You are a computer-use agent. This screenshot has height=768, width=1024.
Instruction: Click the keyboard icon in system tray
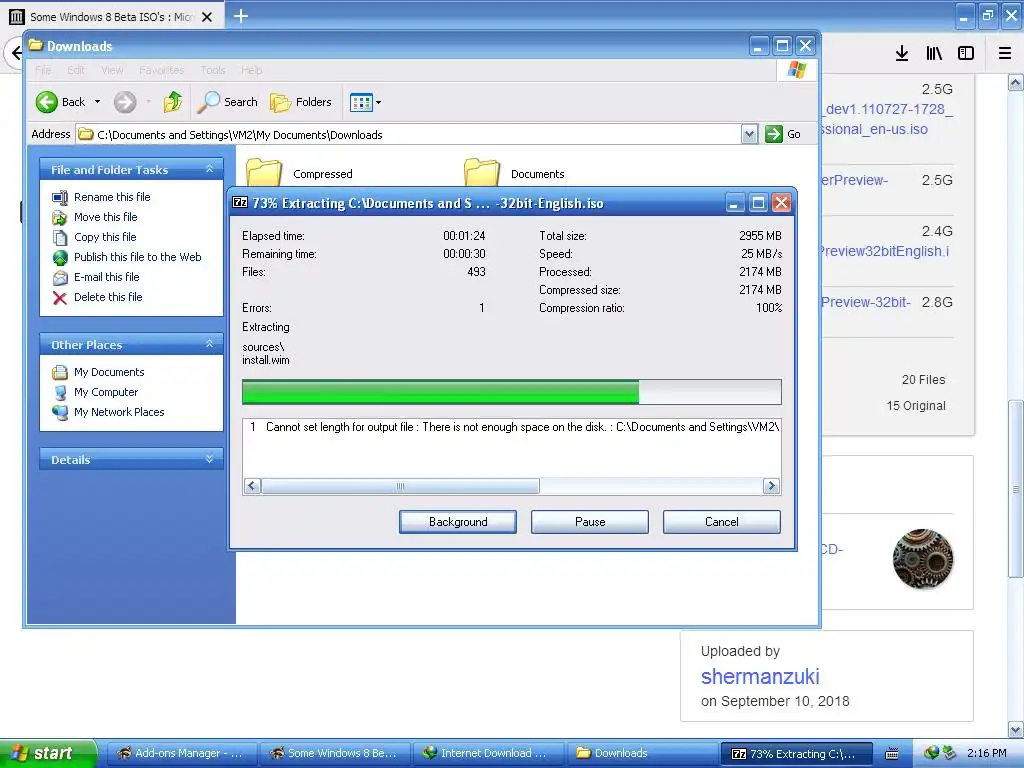(x=891, y=754)
